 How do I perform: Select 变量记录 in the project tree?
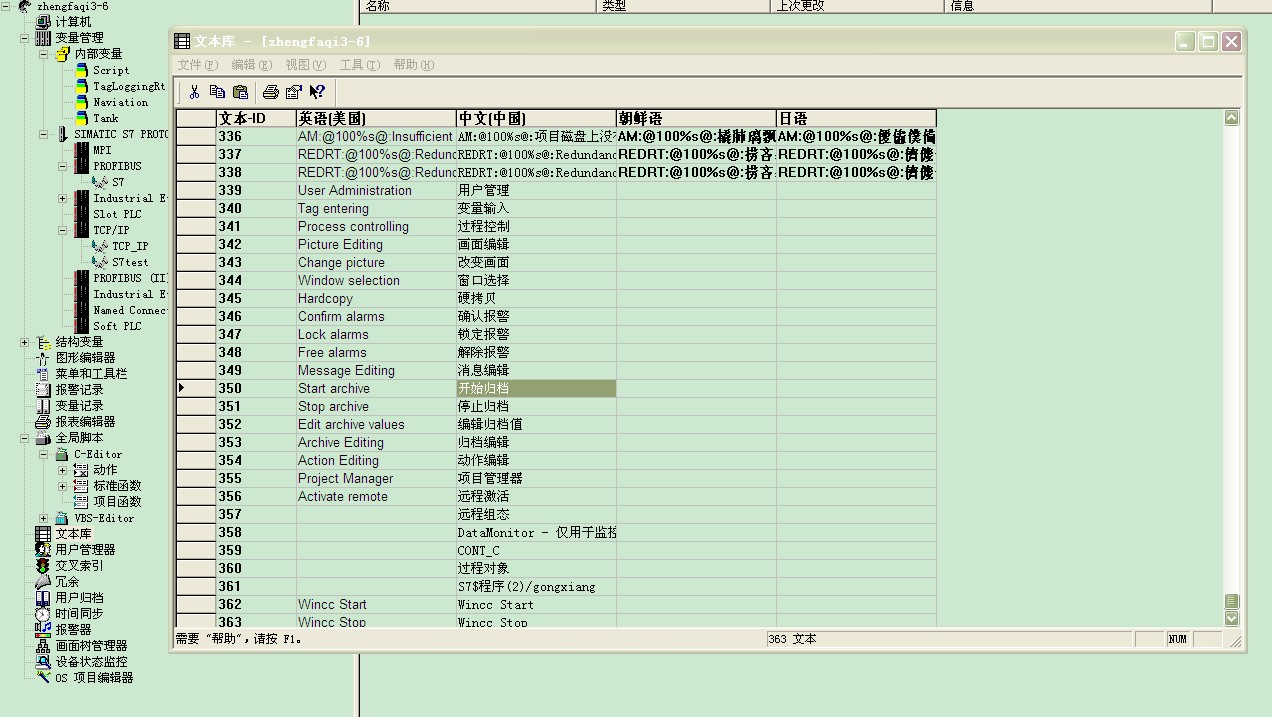[79, 405]
